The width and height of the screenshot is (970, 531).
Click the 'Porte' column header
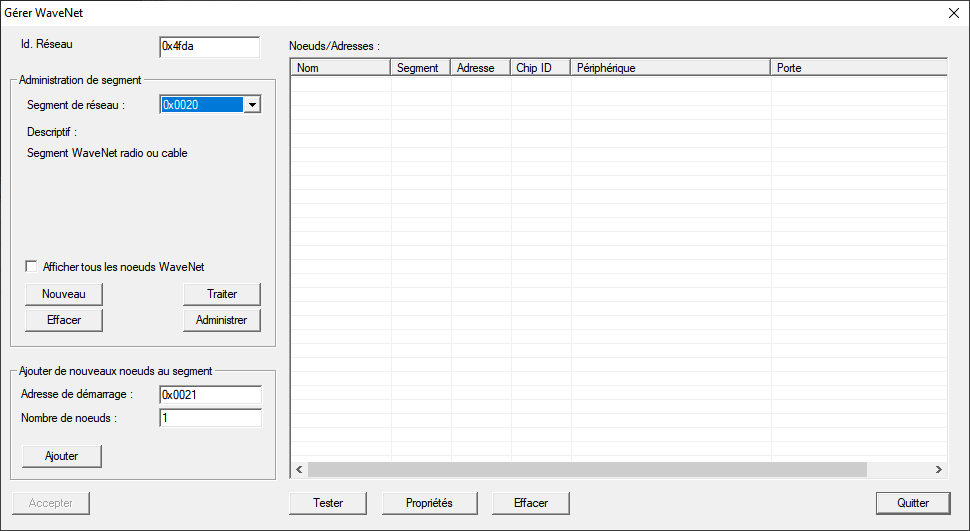858,68
